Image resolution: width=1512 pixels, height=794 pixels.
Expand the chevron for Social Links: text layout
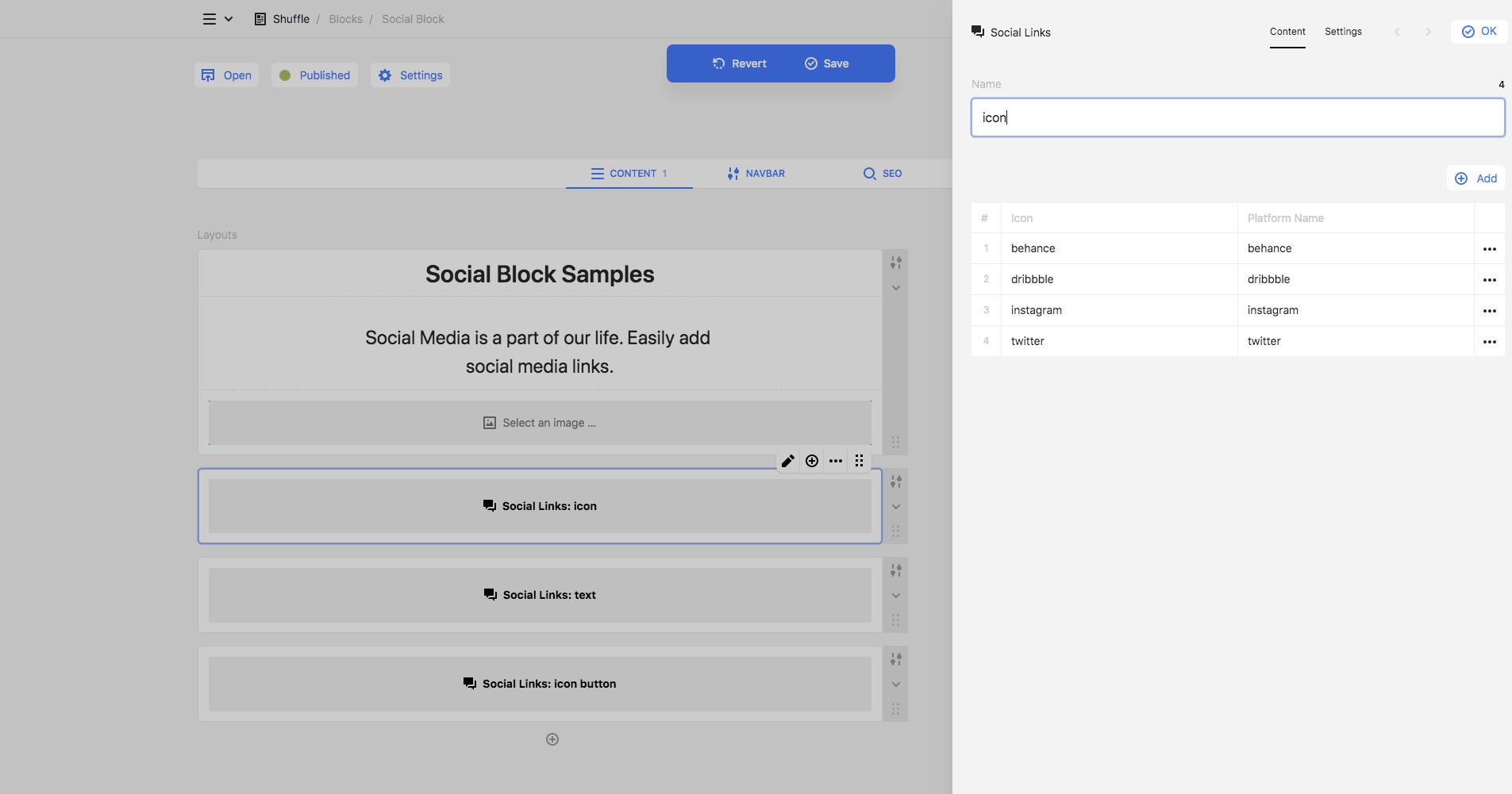click(x=895, y=596)
